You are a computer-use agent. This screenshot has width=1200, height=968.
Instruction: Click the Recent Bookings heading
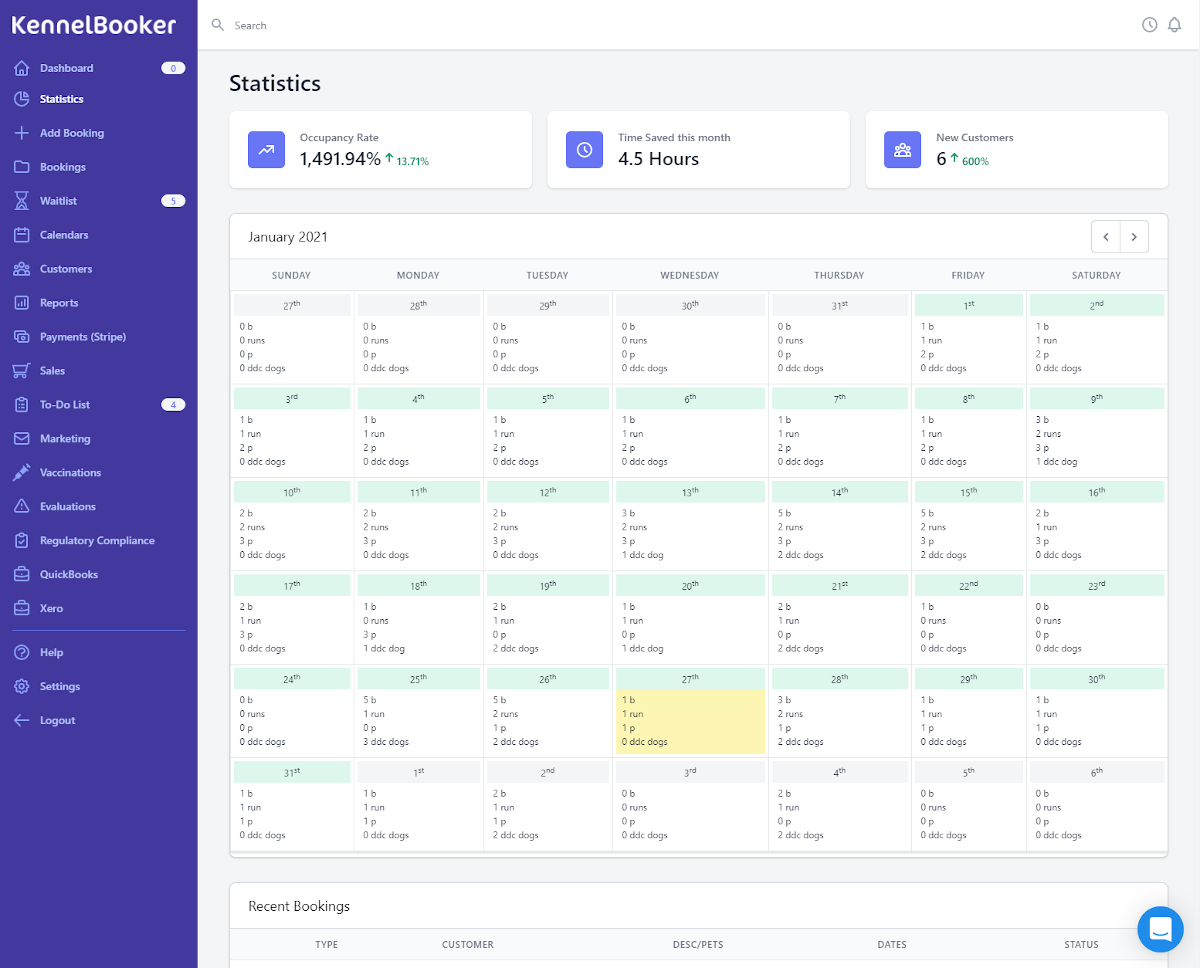[x=299, y=906]
